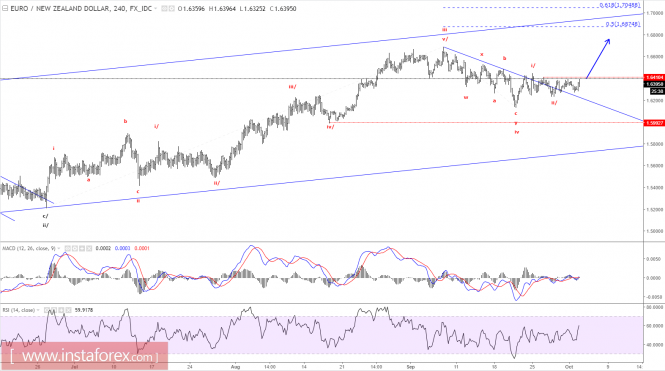Click blue MACD value 0.0003
The width and height of the screenshot is (665, 371).
pyautogui.click(x=122, y=248)
